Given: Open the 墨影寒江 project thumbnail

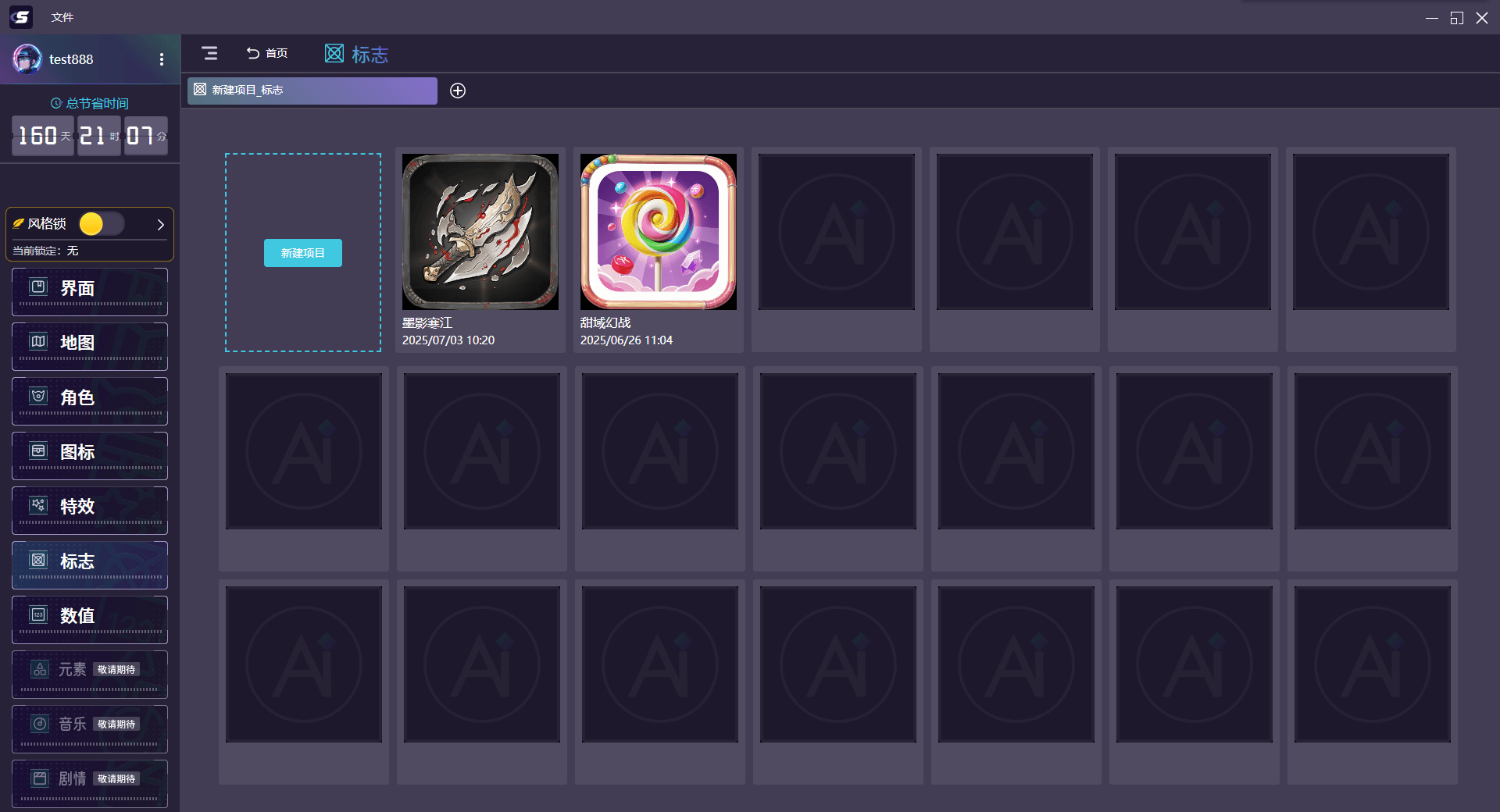Looking at the screenshot, I should [480, 232].
